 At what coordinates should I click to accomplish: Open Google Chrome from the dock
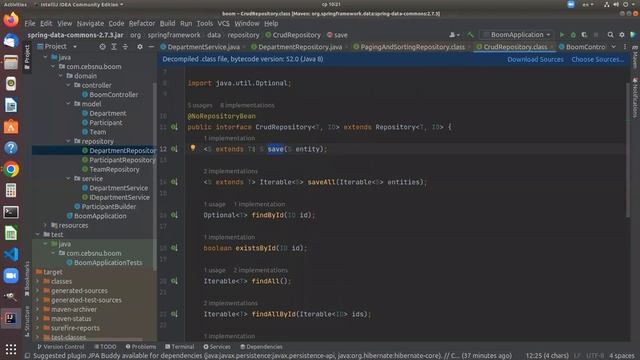pos(11,169)
